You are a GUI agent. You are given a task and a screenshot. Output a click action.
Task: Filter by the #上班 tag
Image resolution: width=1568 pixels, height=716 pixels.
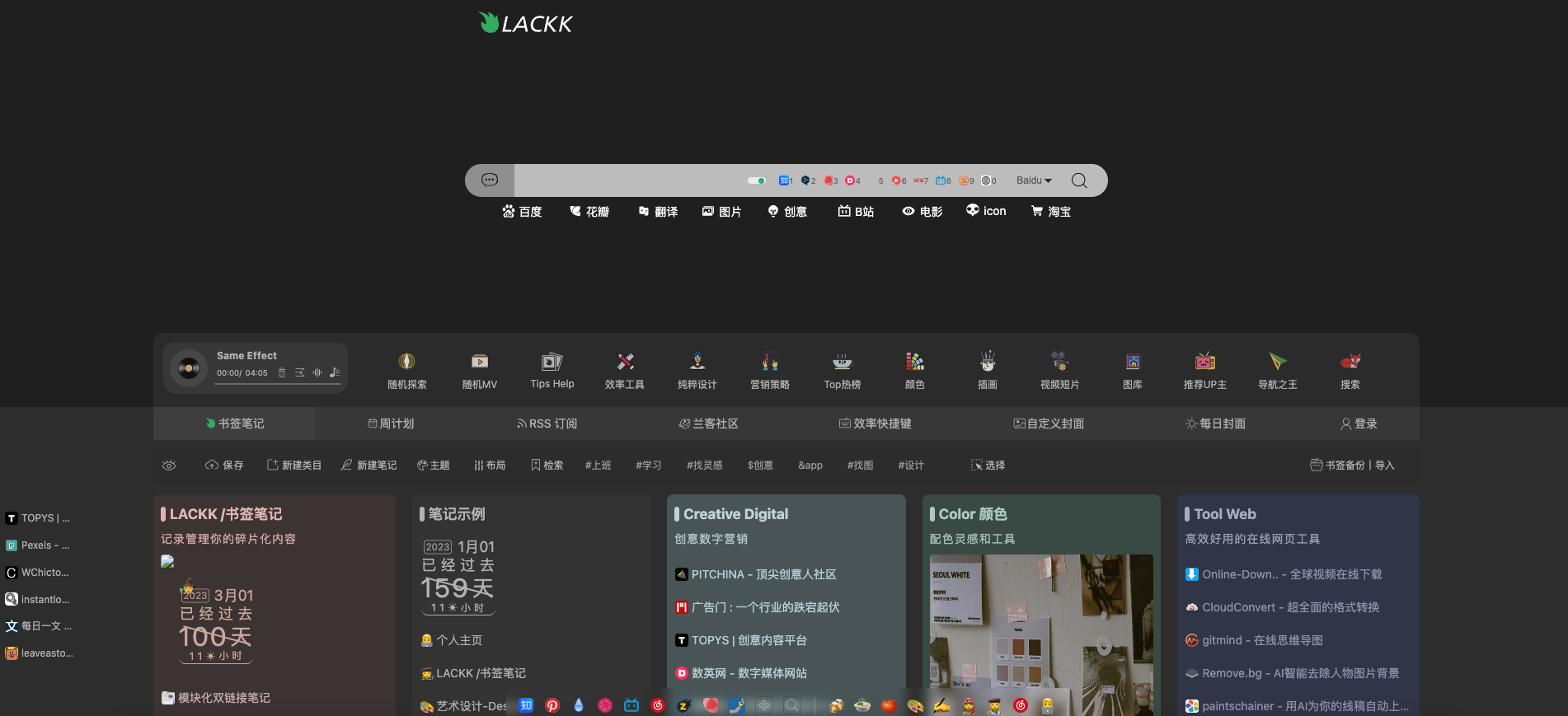click(x=598, y=466)
